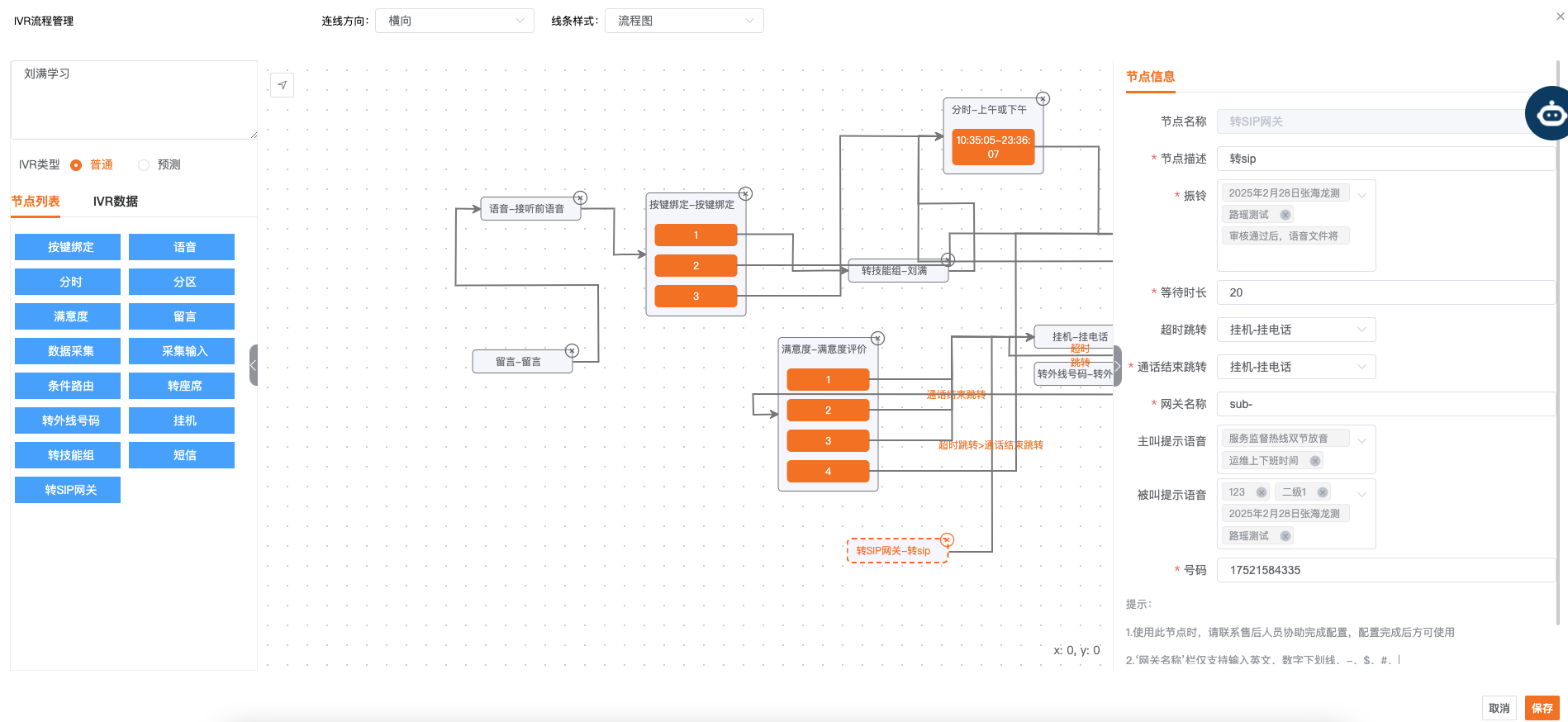The height and width of the screenshot is (722, 1568).
Task: Click the 等待时长 input field
Action: click(x=1385, y=292)
